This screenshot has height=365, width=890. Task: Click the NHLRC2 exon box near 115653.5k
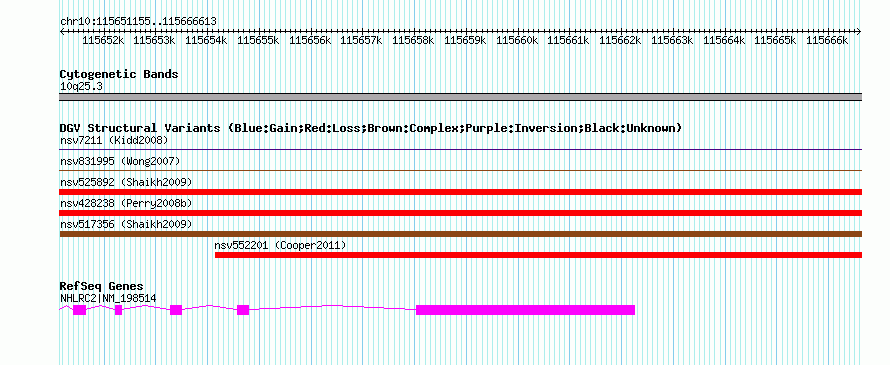tap(176, 309)
